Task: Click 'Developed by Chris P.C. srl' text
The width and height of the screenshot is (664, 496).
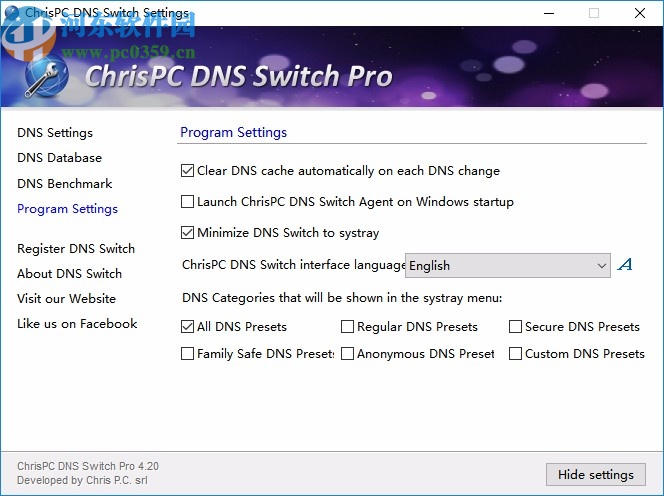Action: (x=82, y=480)
